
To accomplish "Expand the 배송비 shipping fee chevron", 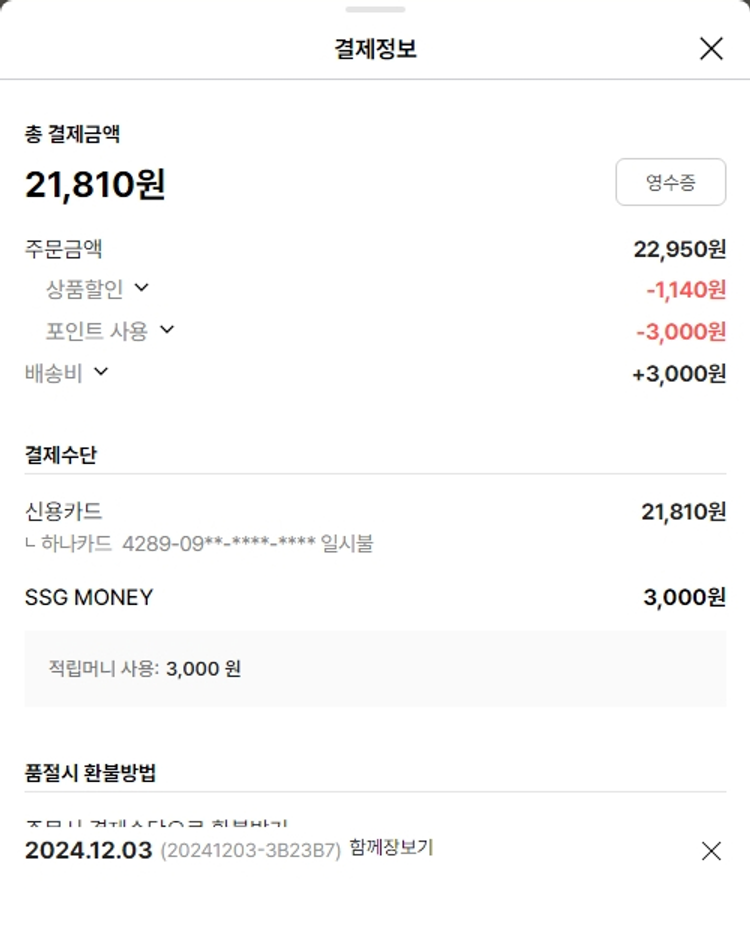I will click(101, 372).
